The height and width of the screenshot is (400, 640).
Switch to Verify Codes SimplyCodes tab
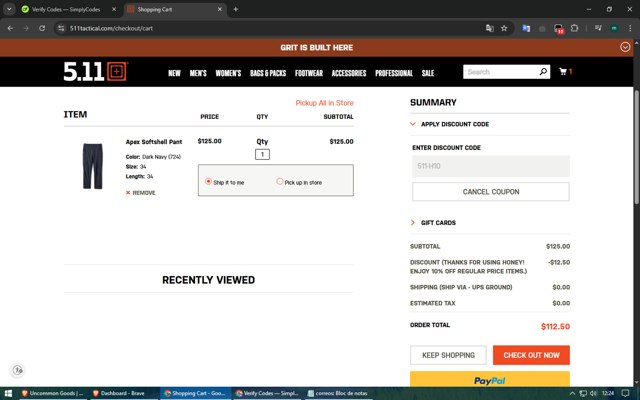(65, 9)
